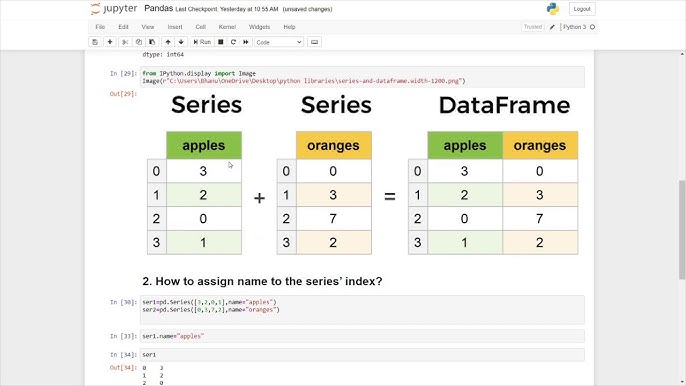The width and height of the screenshot is (686, 386).
Task: Open the Kernel menu
Action: pyautogui.click(x=227, y=27)
